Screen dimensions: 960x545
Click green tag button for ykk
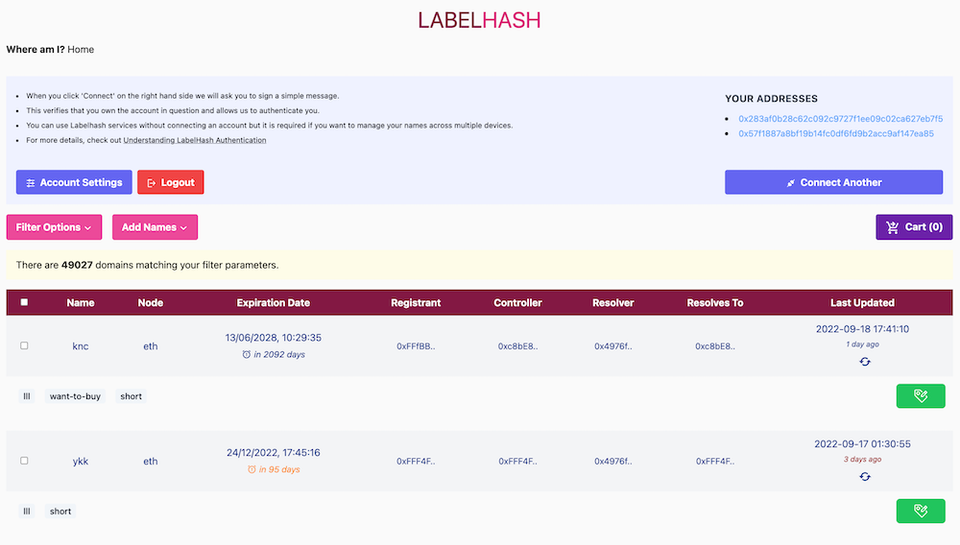920,511
